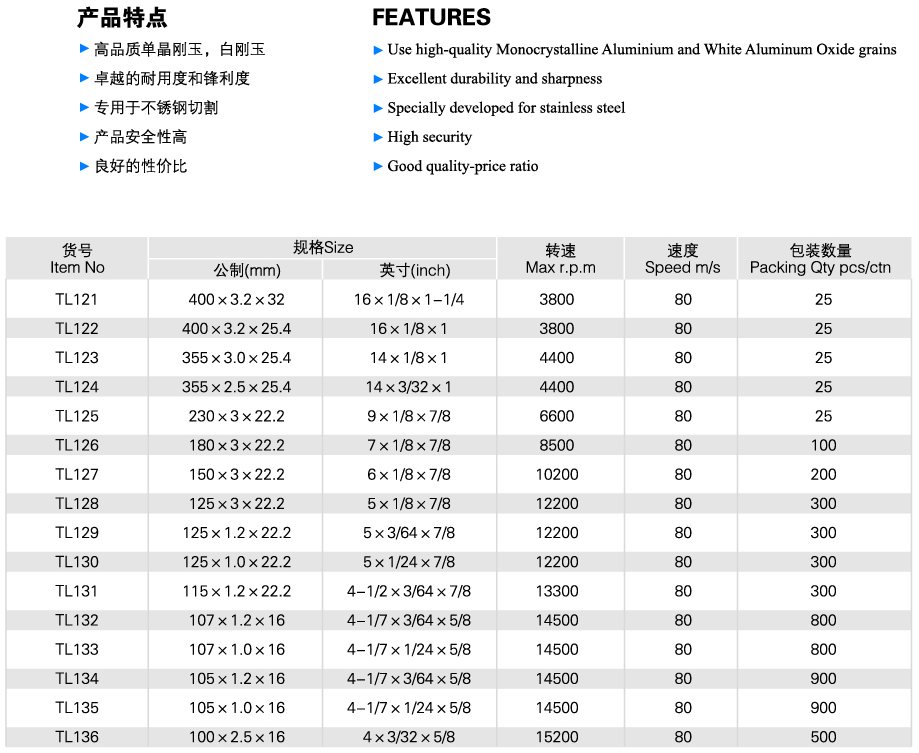Viewport: 919px width, 753px height.
Task: Click the inch cell '16×1/8×1-1/4'
Action: coord(409,299)
